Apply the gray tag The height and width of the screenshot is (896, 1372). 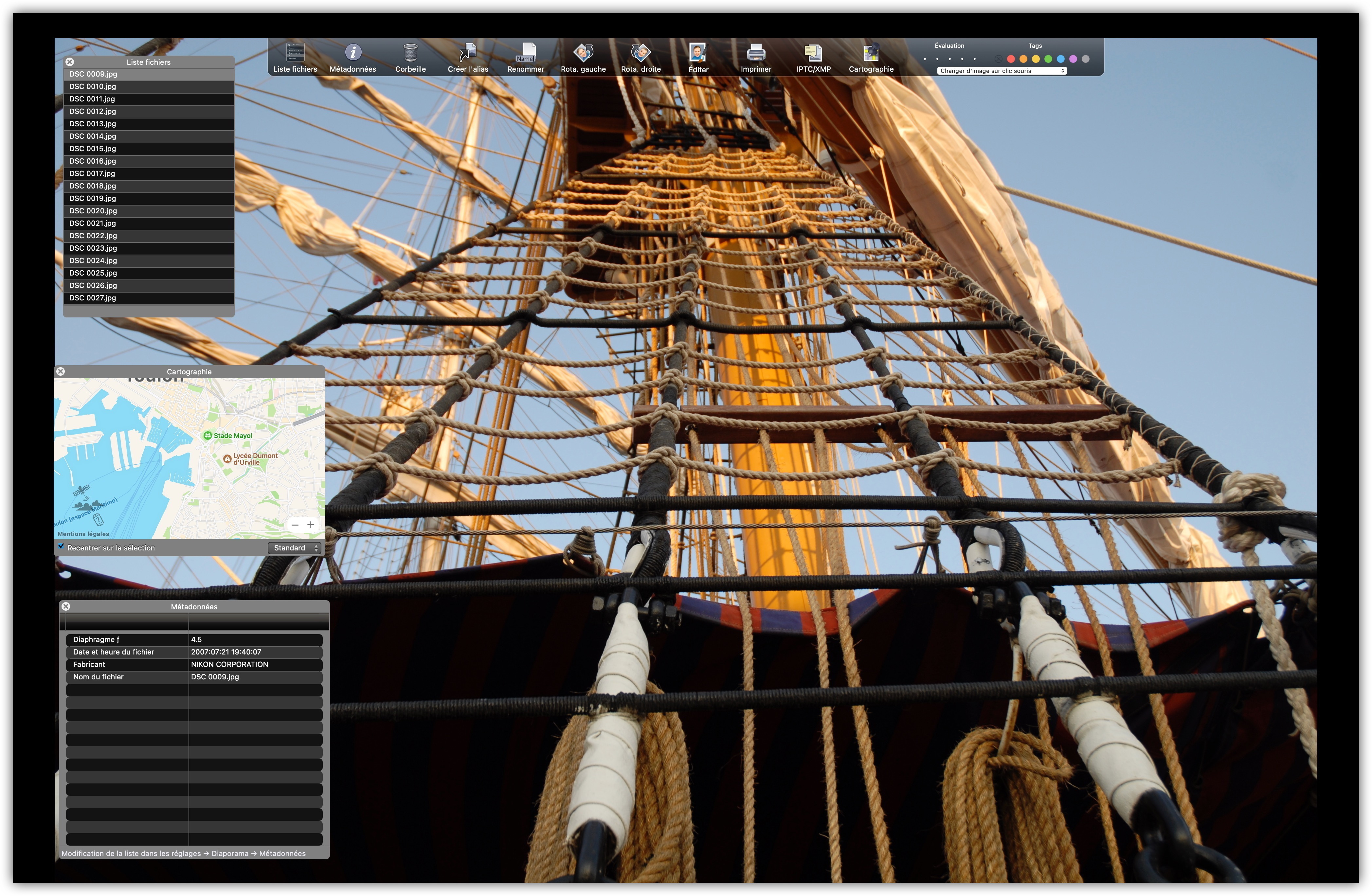pos(1086,59)
